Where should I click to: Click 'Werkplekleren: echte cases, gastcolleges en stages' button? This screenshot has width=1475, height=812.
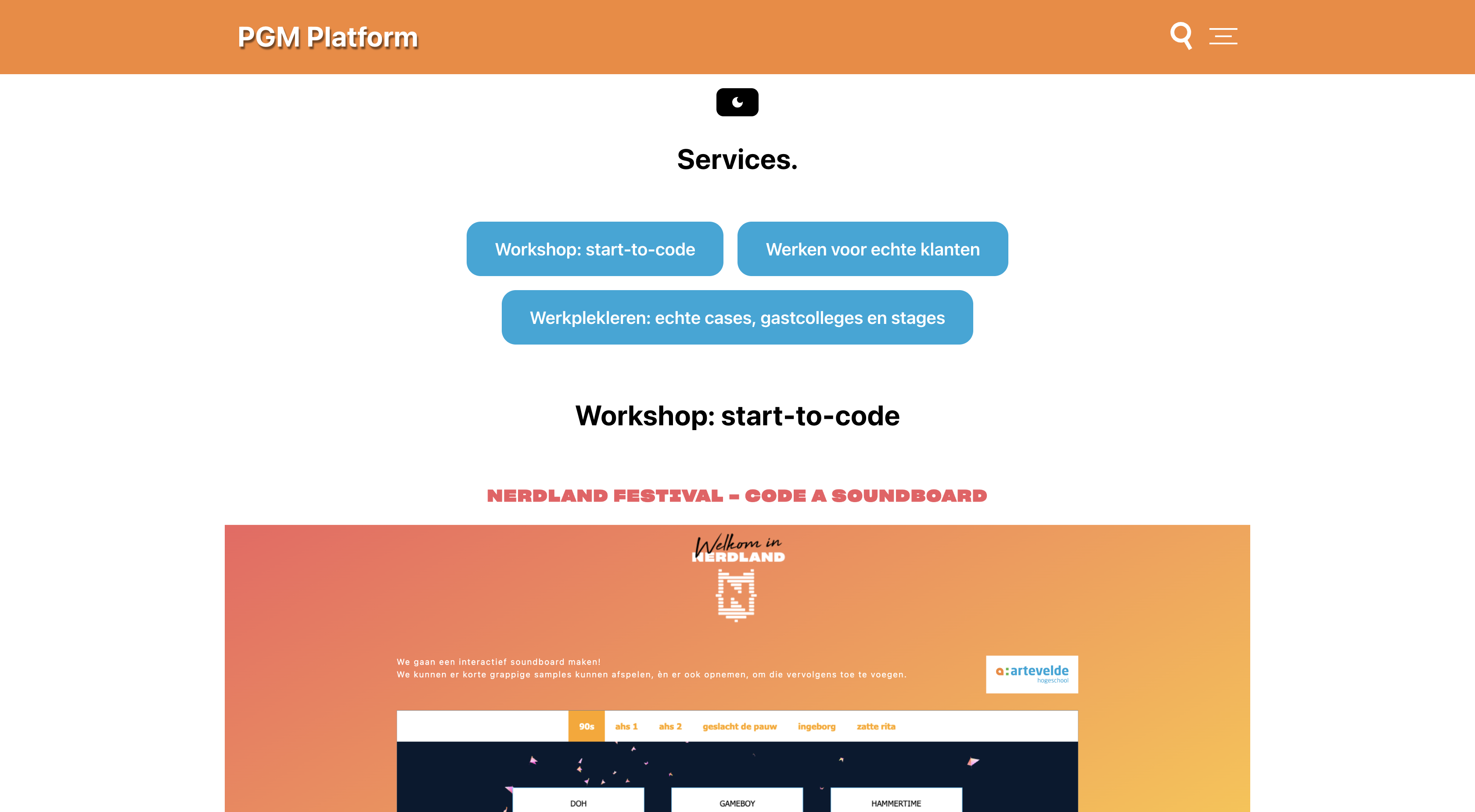737,317
